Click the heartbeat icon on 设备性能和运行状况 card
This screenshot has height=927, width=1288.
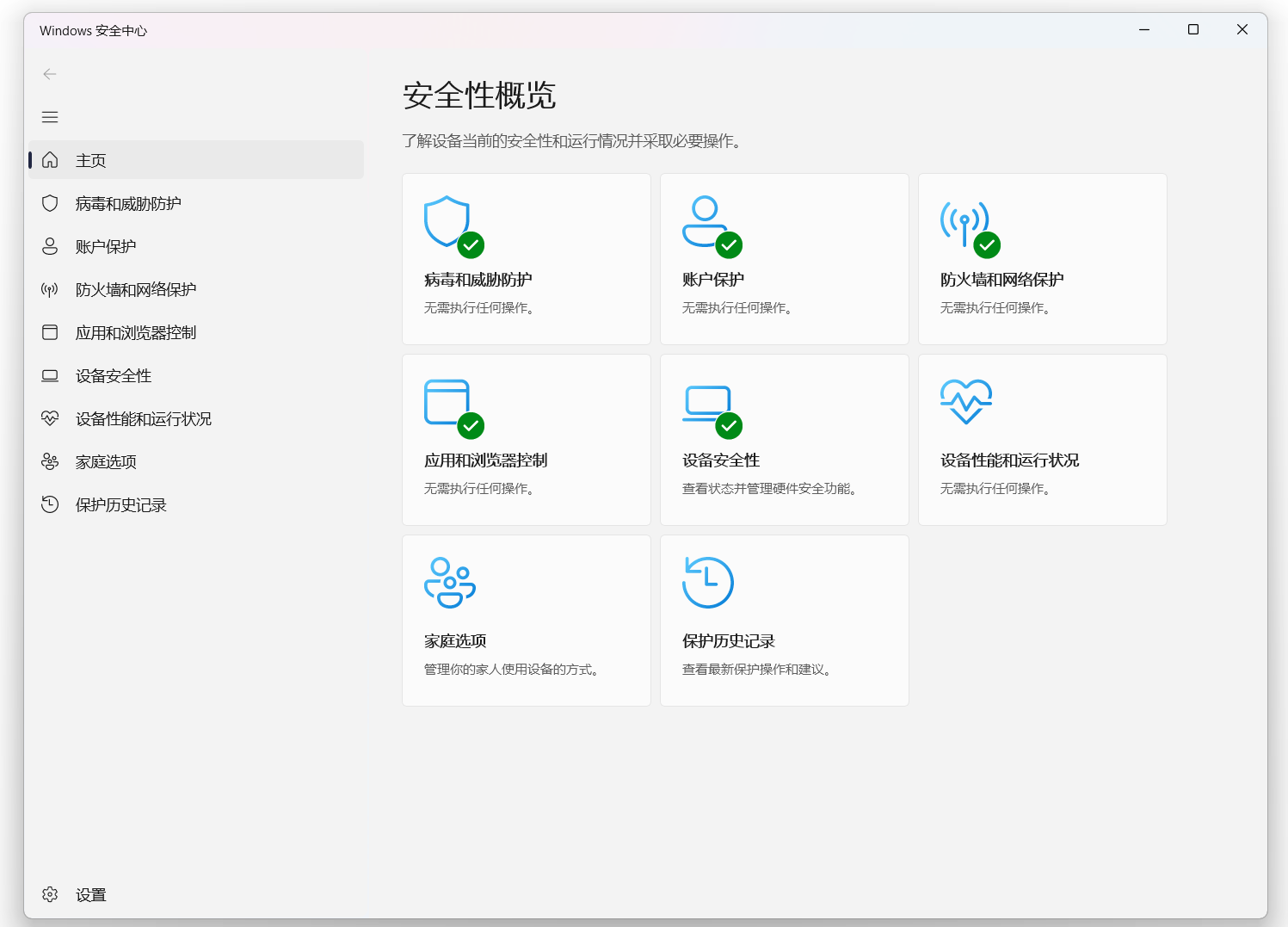(966, 402)
